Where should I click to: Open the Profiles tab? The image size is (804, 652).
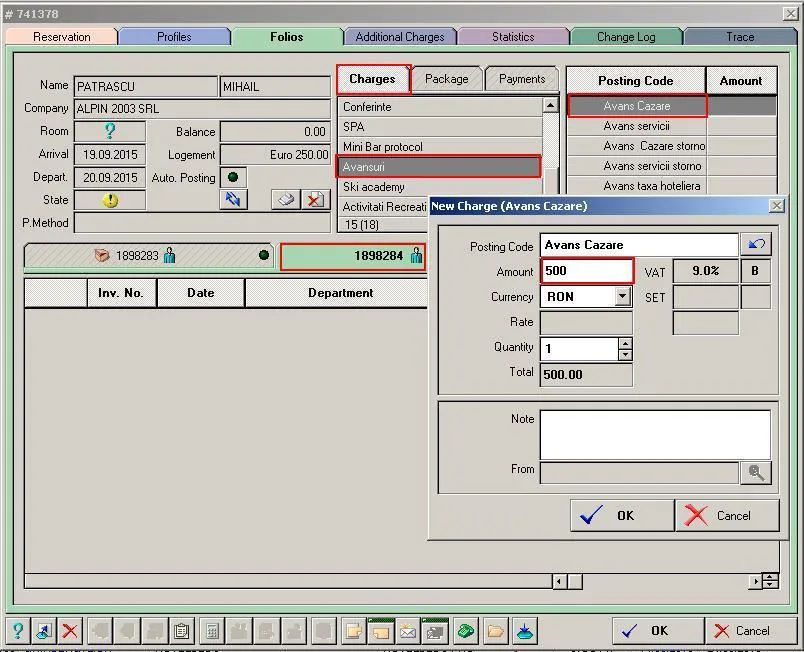[x=174, y=37]
